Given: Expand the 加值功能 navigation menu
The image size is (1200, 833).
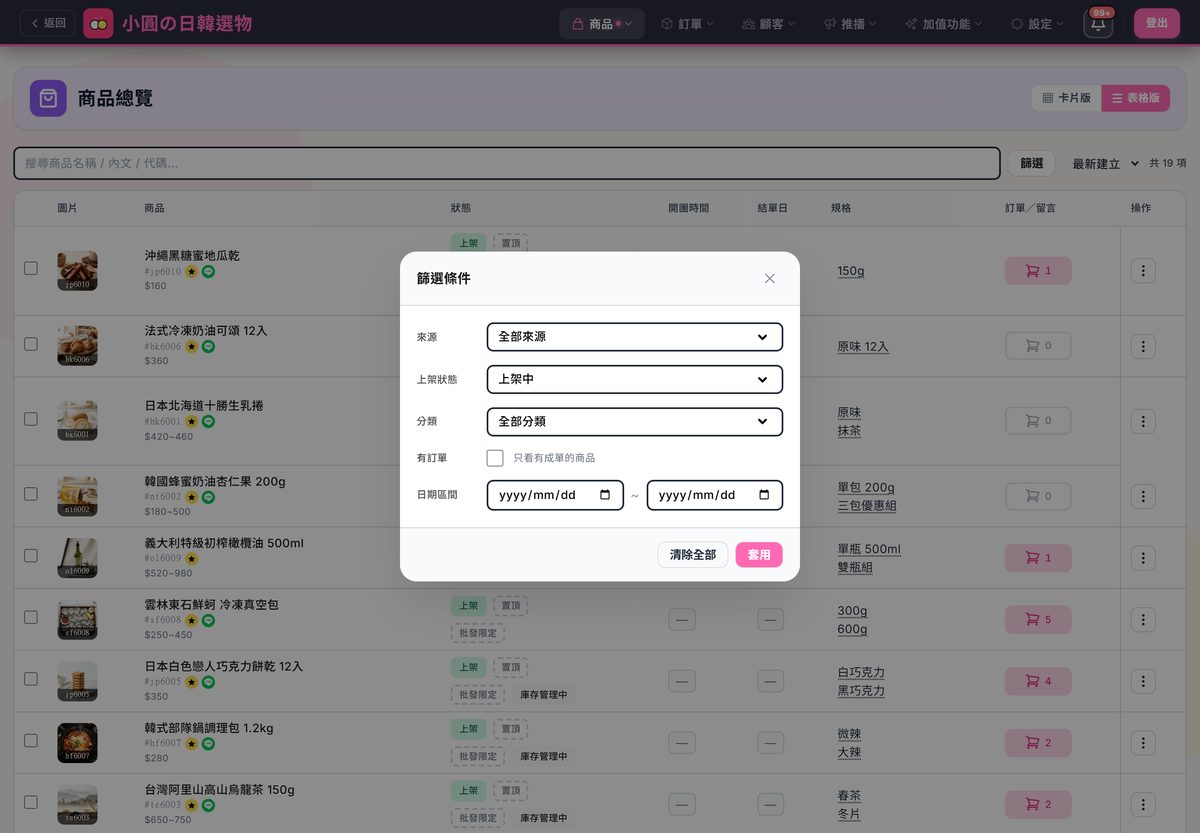Looking at the screenshot, I should click(943, 24).
